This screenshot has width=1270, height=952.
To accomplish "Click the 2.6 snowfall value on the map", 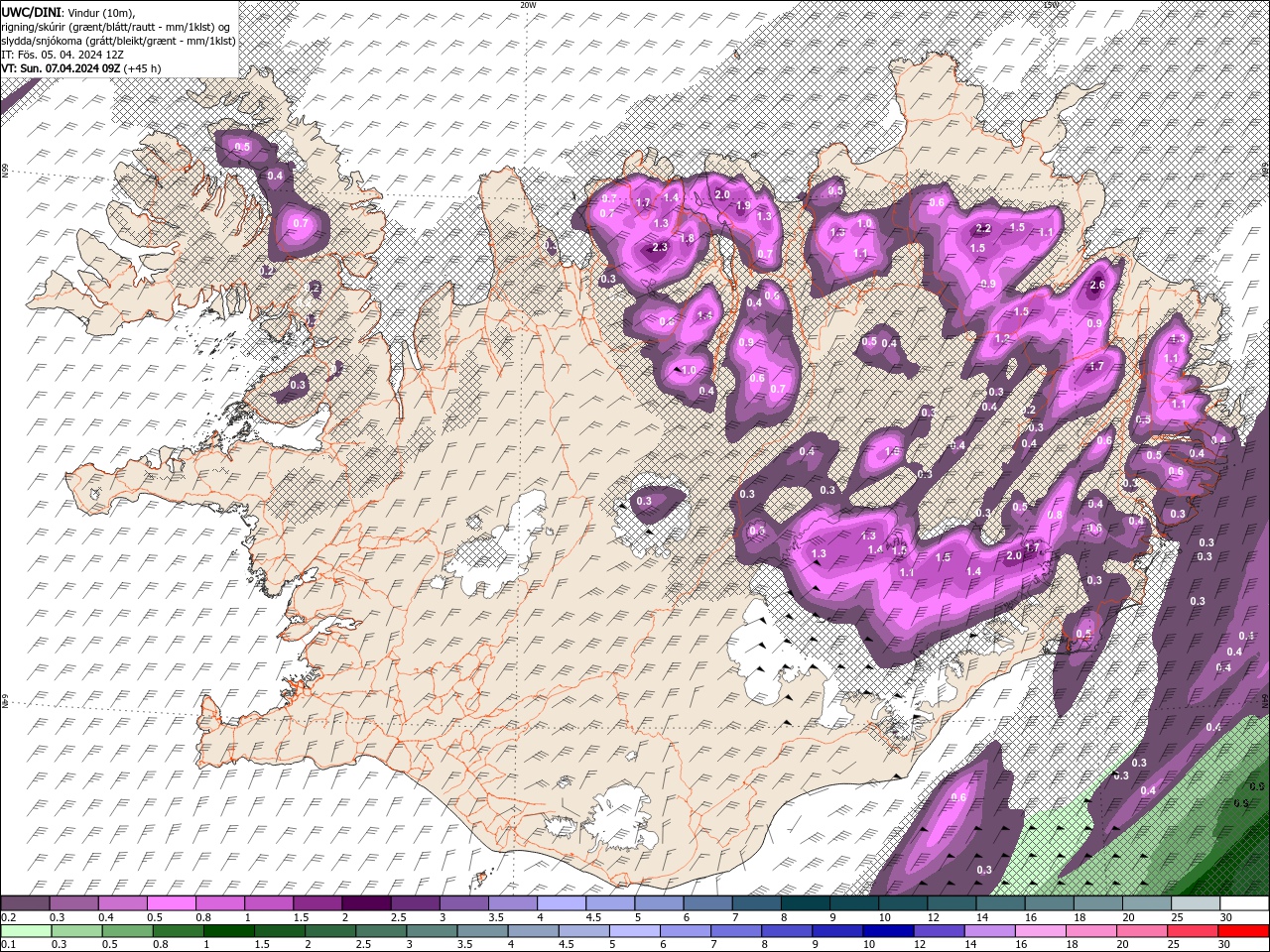I will (x=1096, y=286).
